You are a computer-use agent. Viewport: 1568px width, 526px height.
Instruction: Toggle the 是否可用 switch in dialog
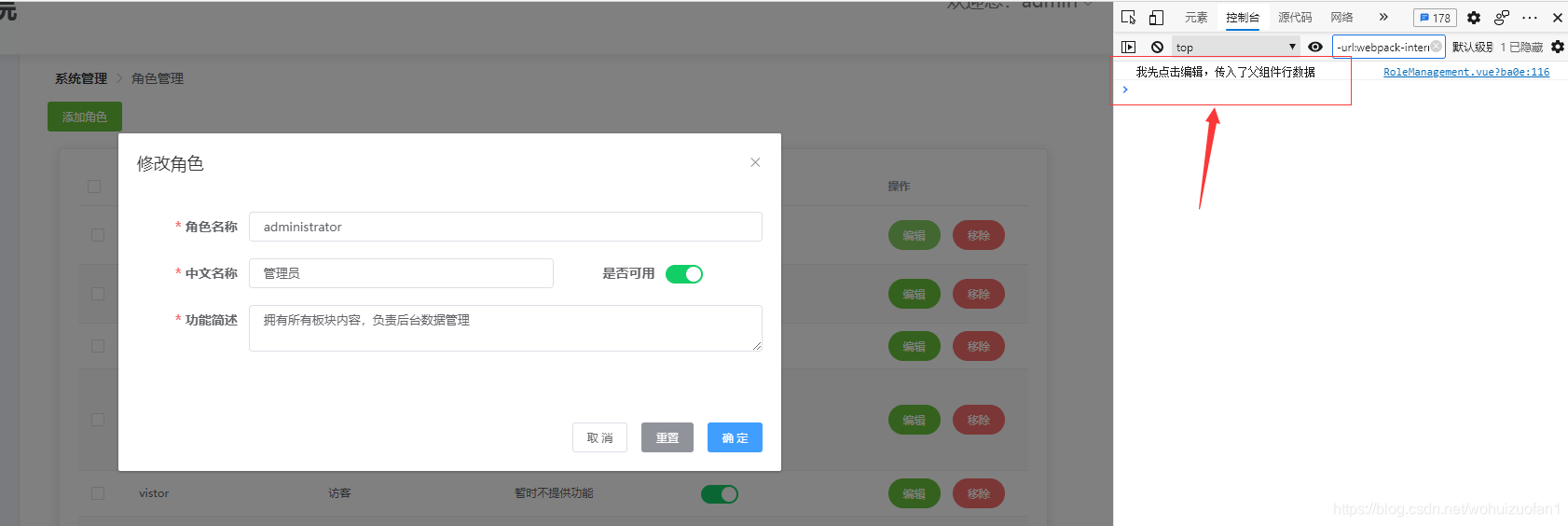(x=683, y=273)
